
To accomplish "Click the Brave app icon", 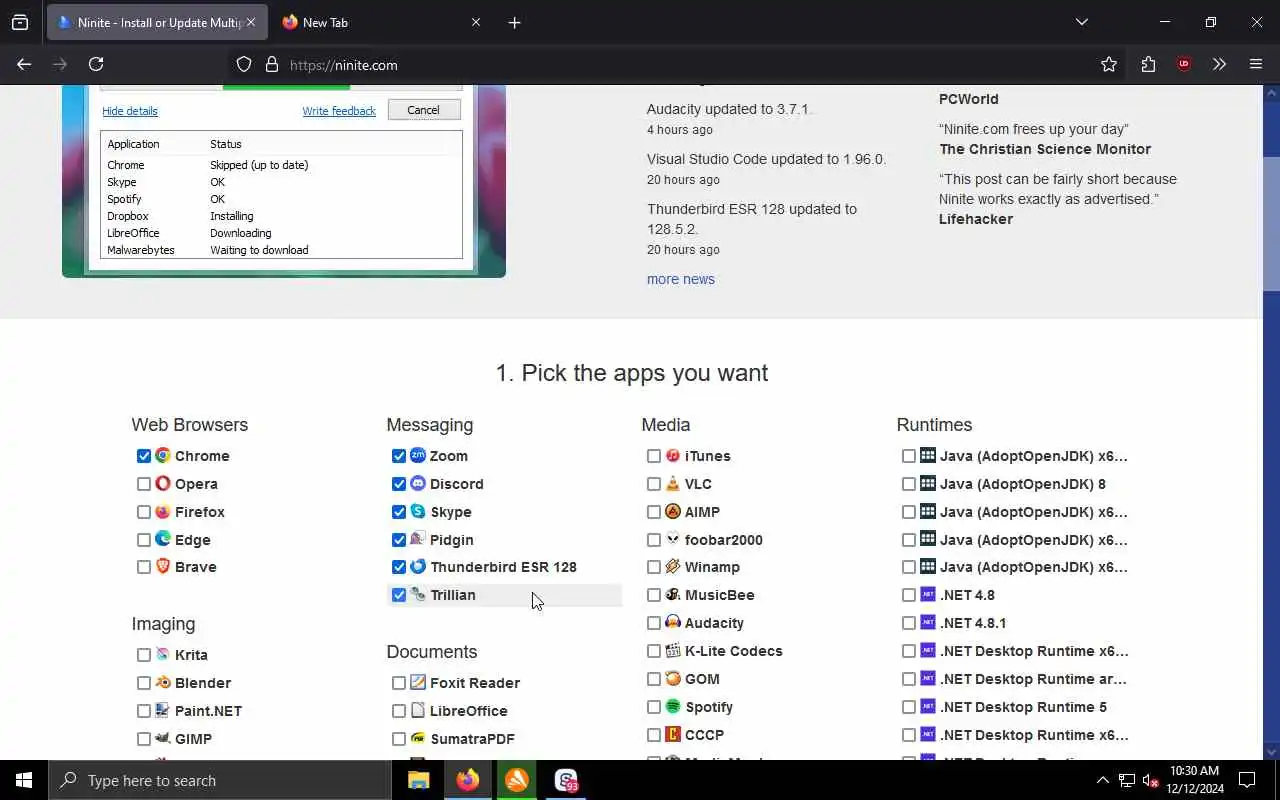I will click(x=163, y=566).
